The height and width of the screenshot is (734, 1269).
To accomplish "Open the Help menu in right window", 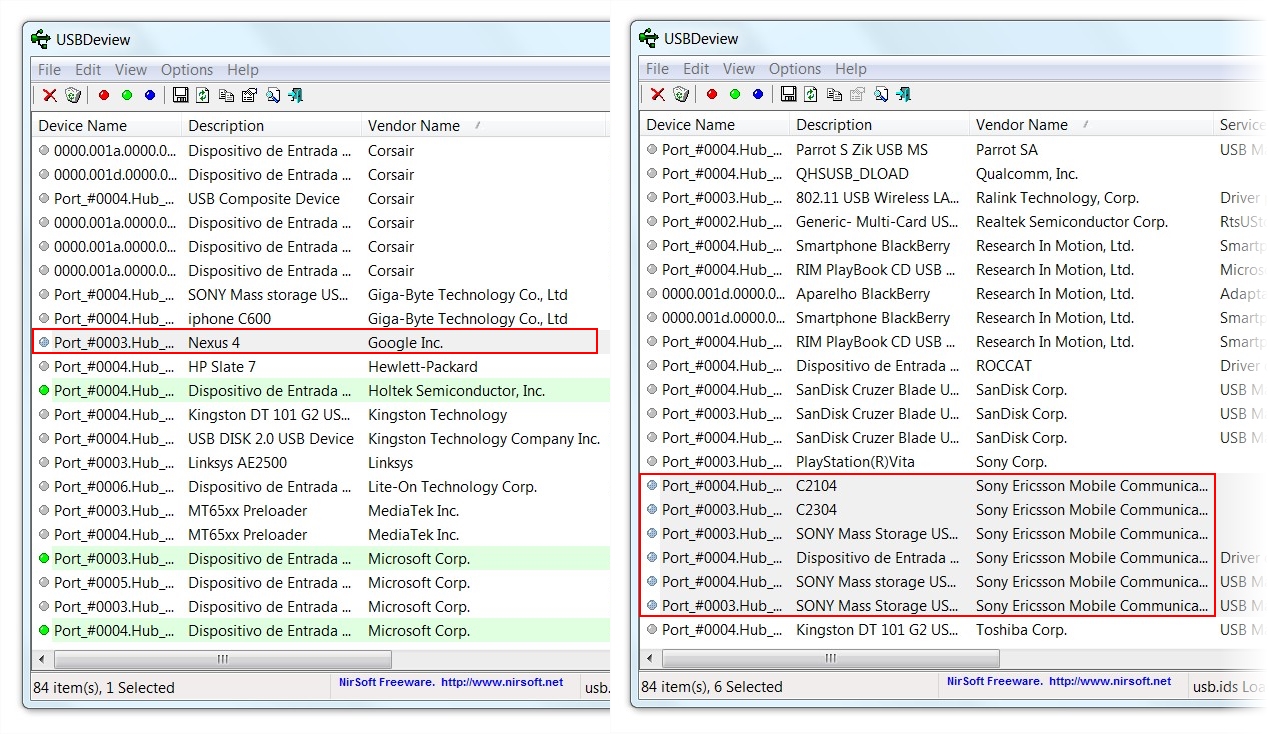I will point(851,69).
